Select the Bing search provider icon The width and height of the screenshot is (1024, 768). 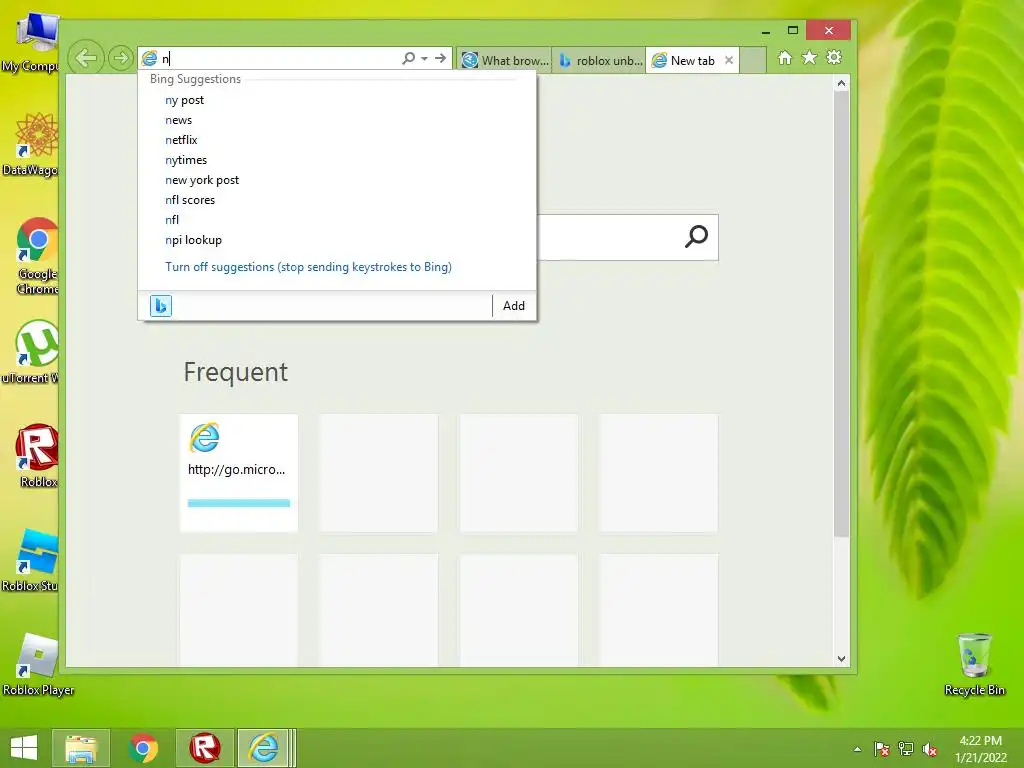point(161,306)
